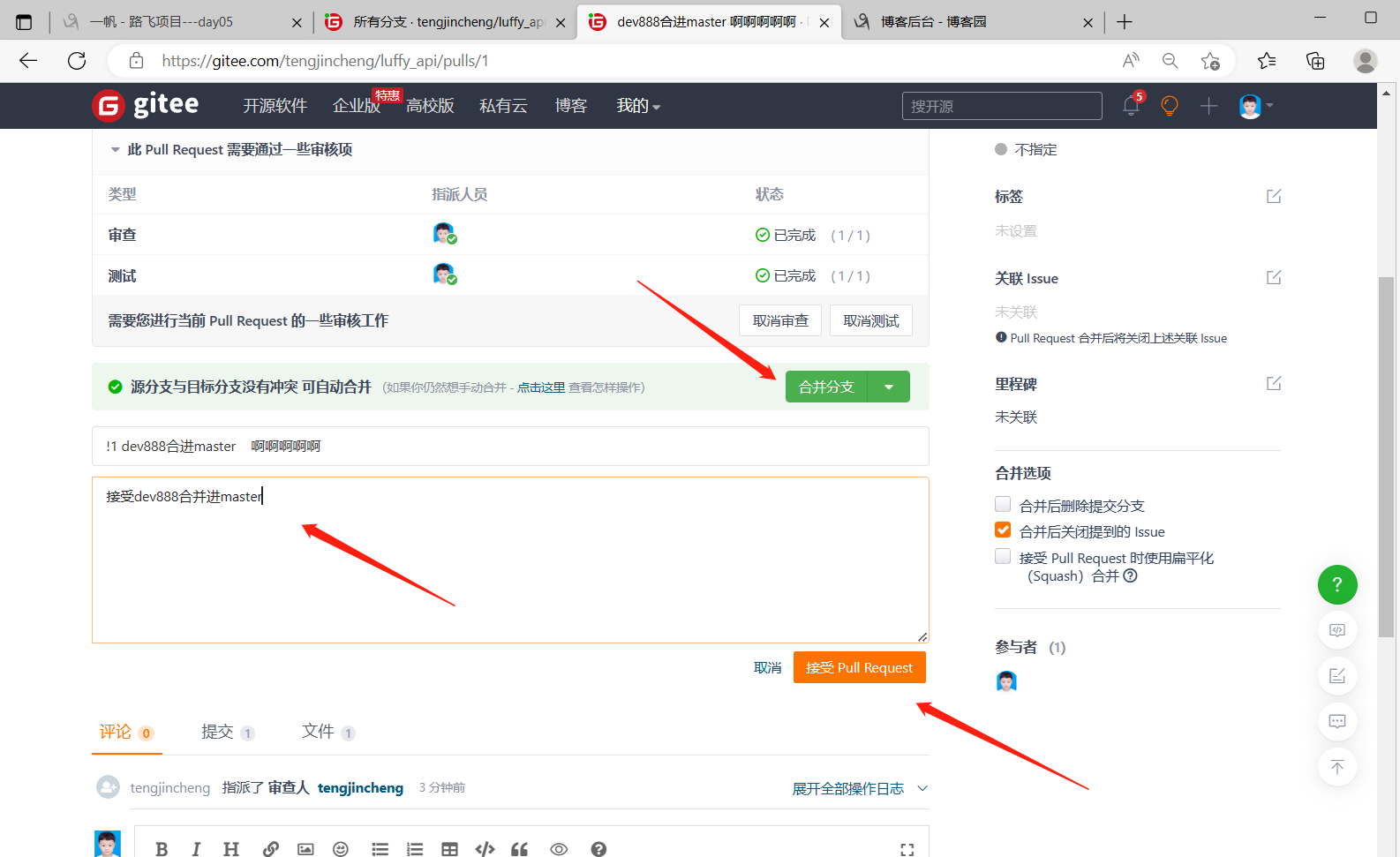Edit the 里程碑 section via pencil icon

coord(1274,383)
